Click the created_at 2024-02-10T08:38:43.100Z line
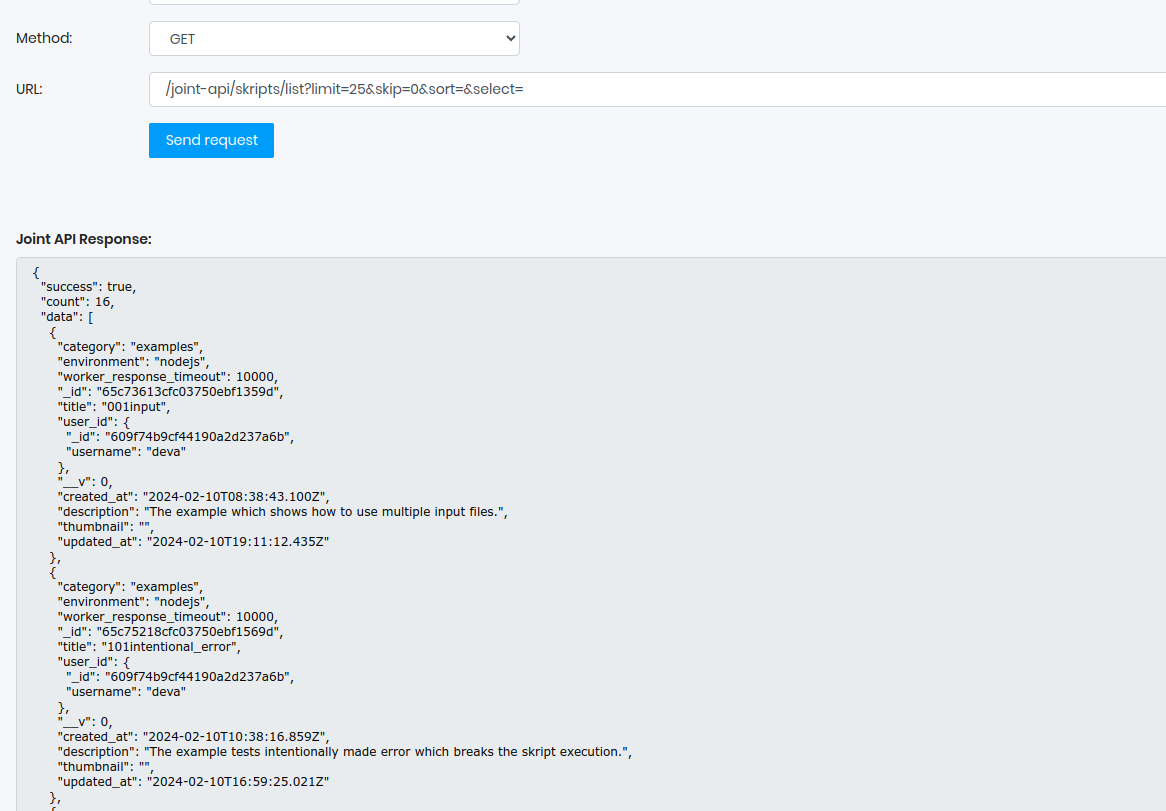The height and width of the screenshot is (811, 1166). [x=193, y=497]
